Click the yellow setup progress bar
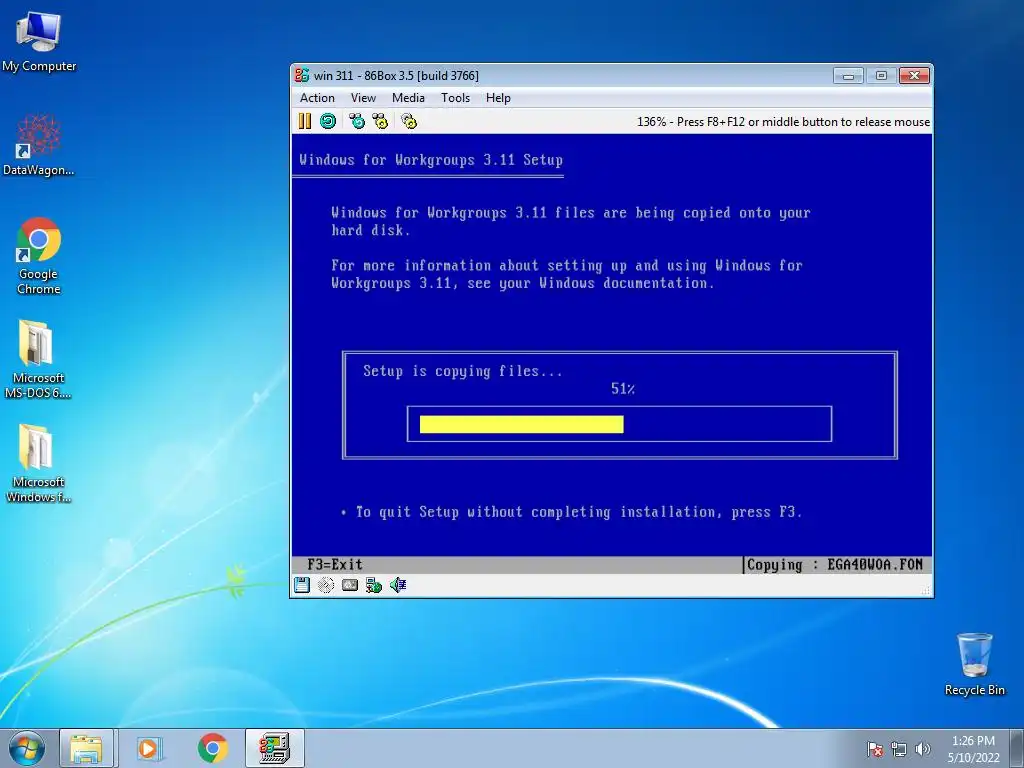Image resolution: width=1024 pixels, height=768 pixels. point(521,424)
